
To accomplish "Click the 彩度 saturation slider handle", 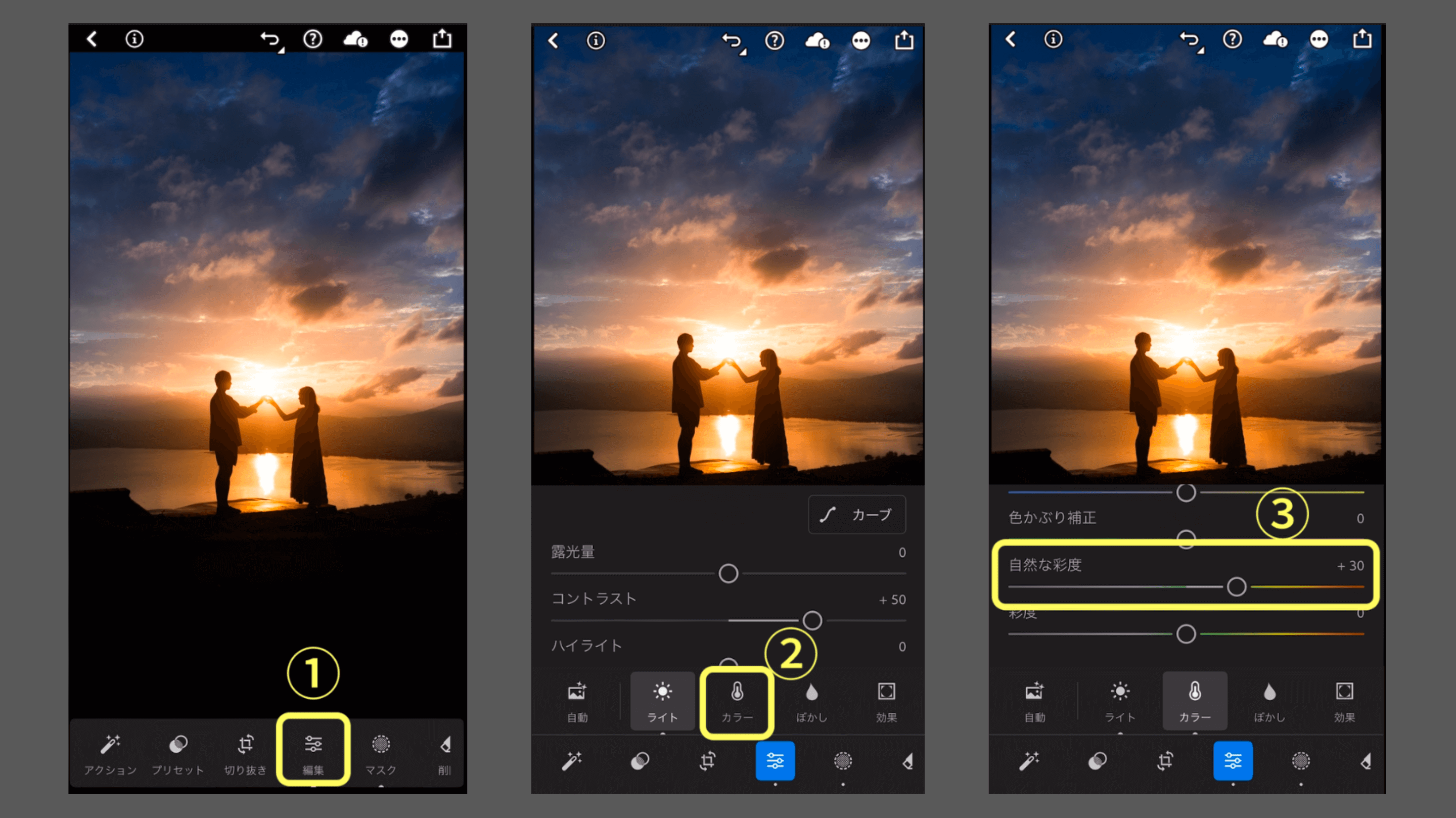I will (x=1186, y=633).
